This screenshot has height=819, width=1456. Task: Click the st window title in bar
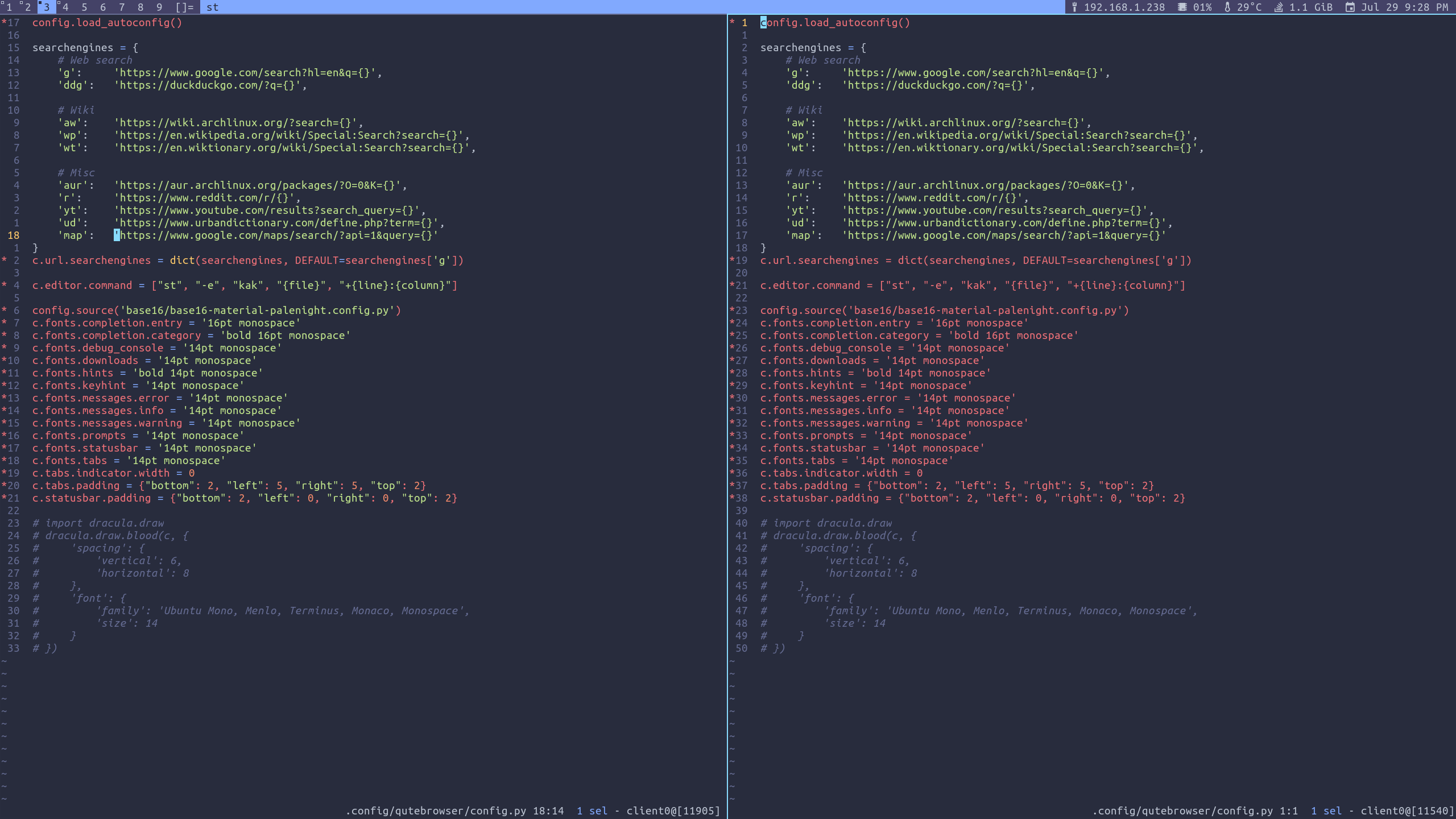coord(212,7)
